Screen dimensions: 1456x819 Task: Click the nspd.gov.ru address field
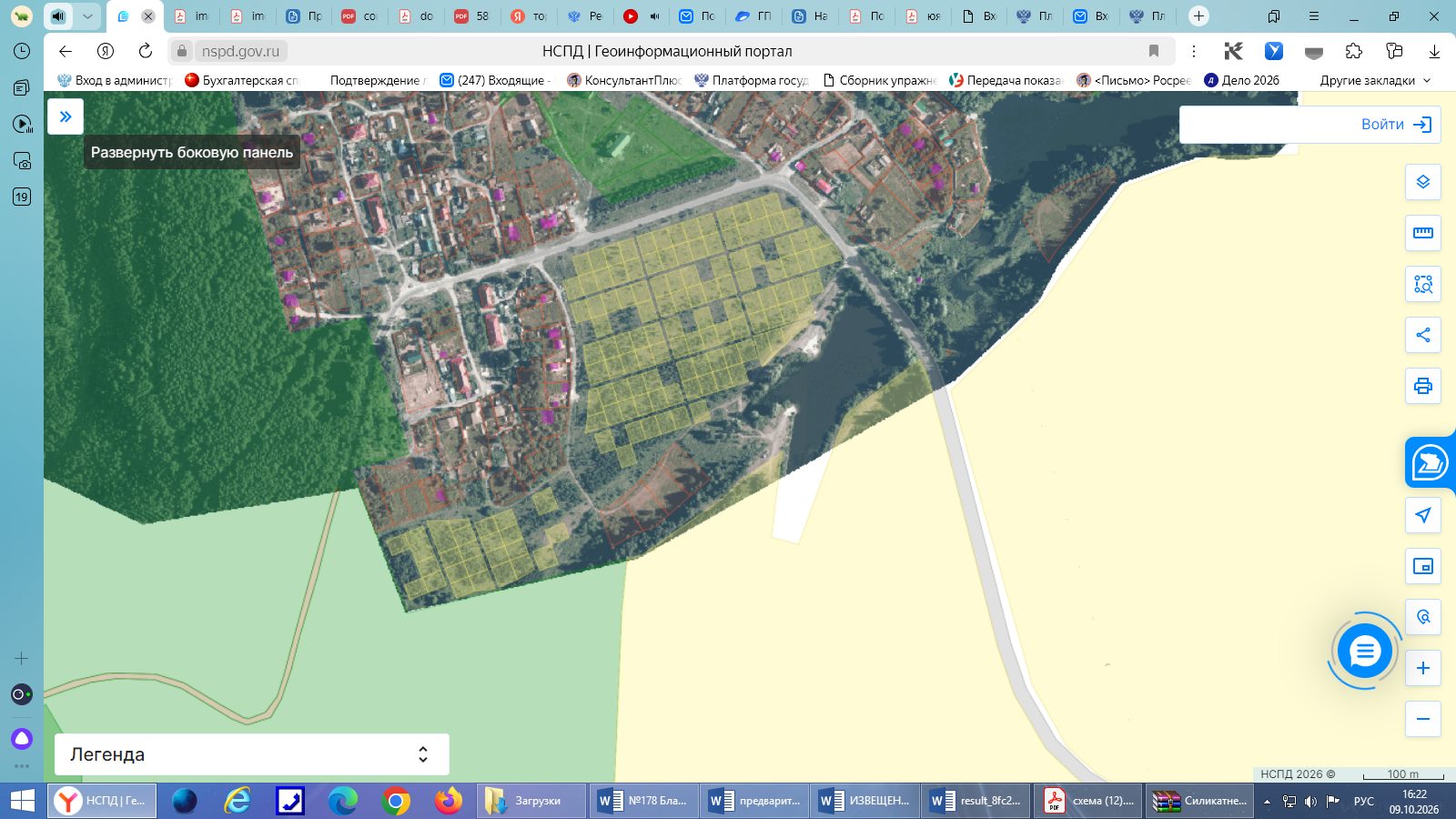pos(240,51)
